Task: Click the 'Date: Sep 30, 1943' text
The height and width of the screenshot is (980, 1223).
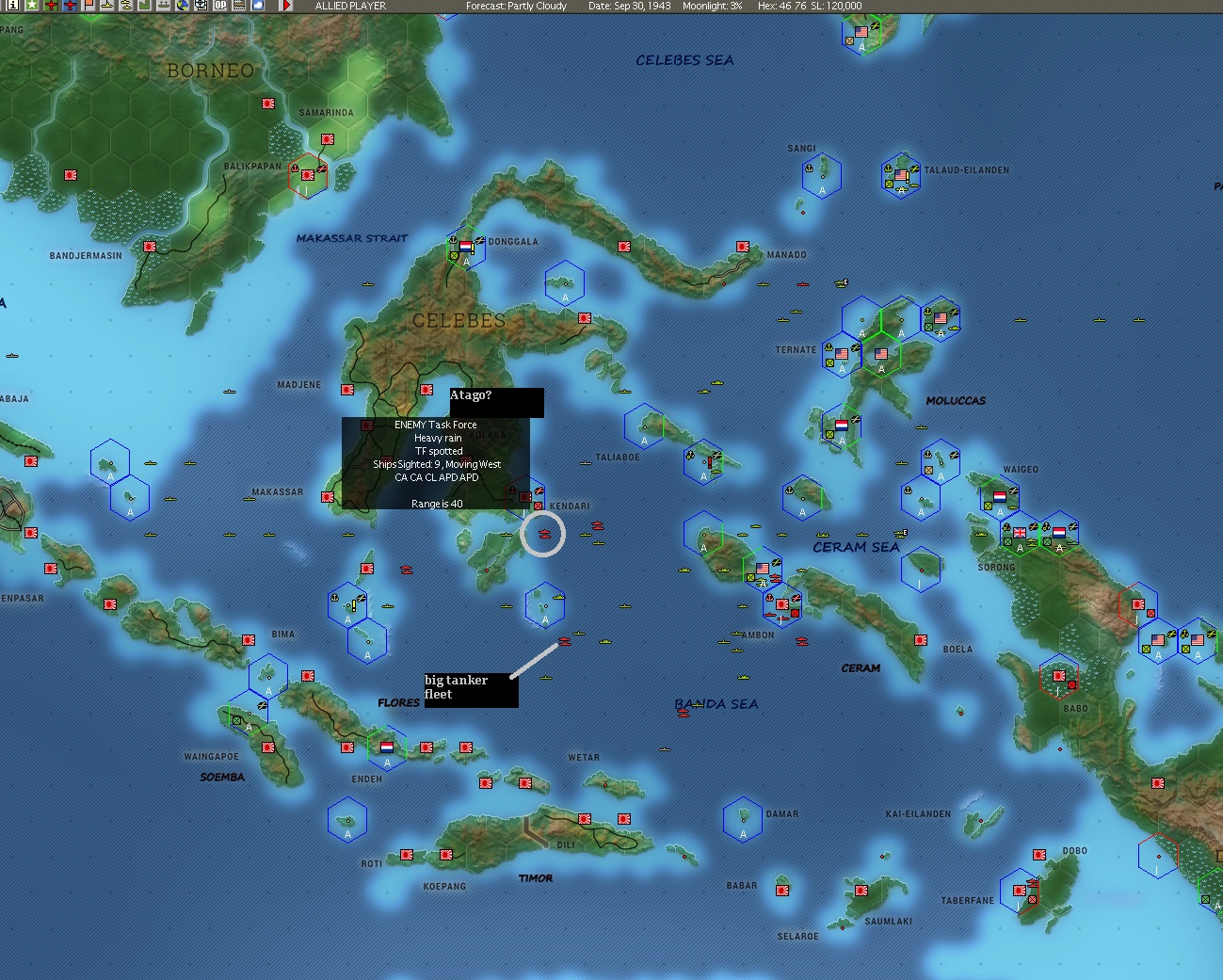Action: 630,6
